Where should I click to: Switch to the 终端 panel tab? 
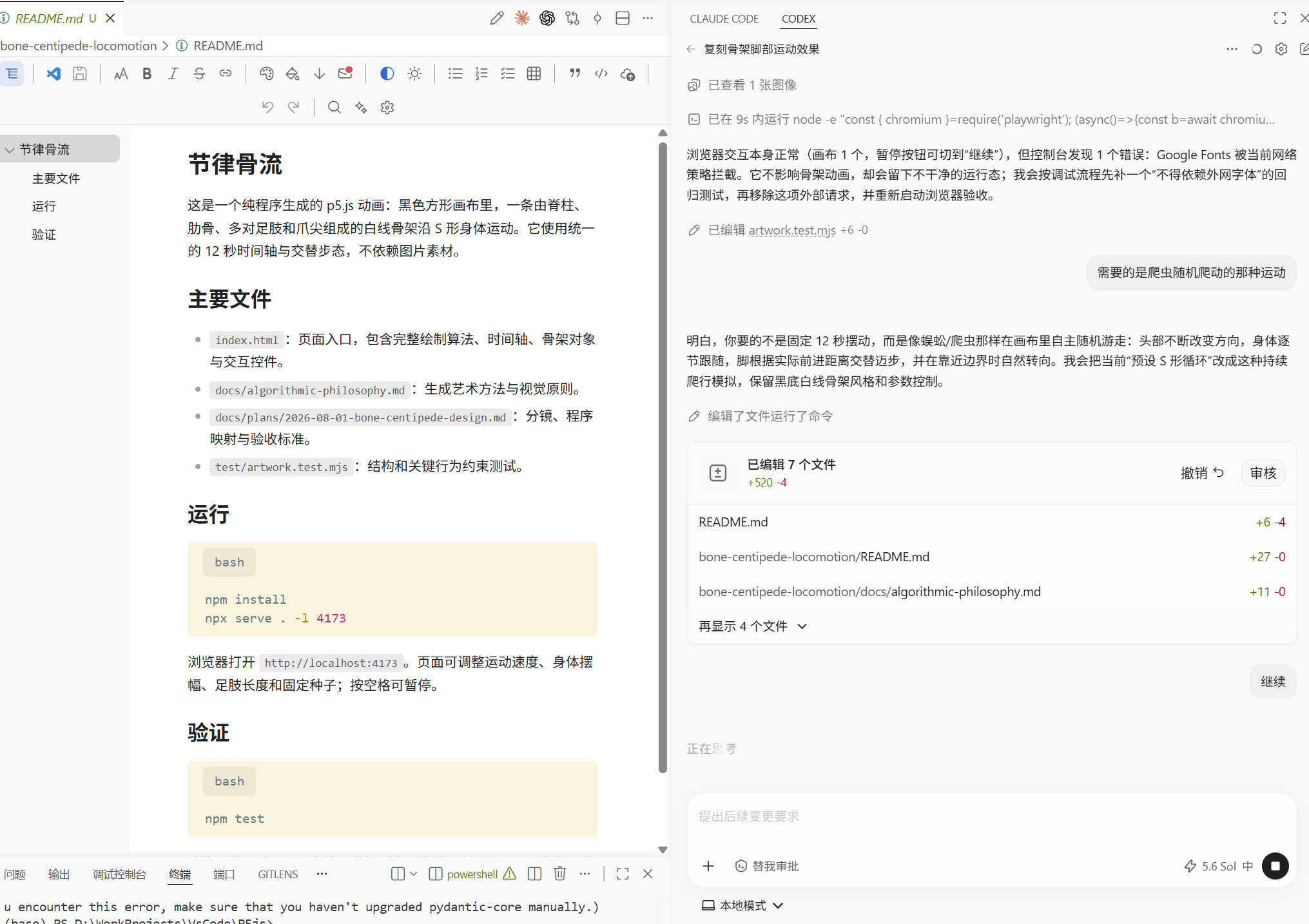180,874
